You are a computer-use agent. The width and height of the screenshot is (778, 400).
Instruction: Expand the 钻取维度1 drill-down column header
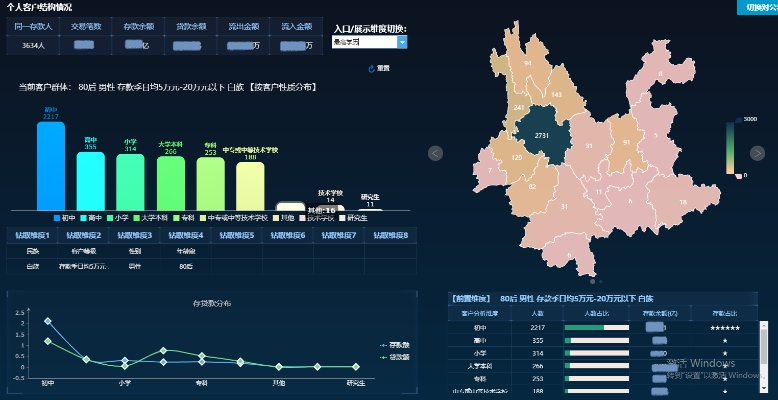point(32,235)
